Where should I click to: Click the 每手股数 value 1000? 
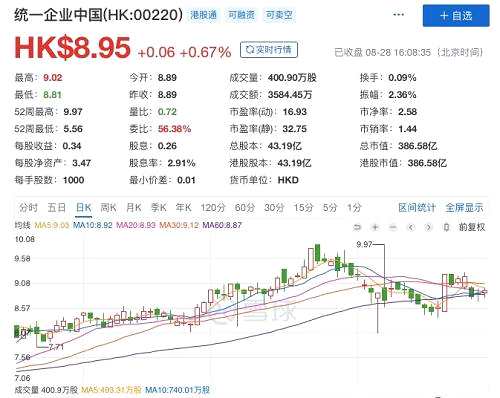pos(74,180)
